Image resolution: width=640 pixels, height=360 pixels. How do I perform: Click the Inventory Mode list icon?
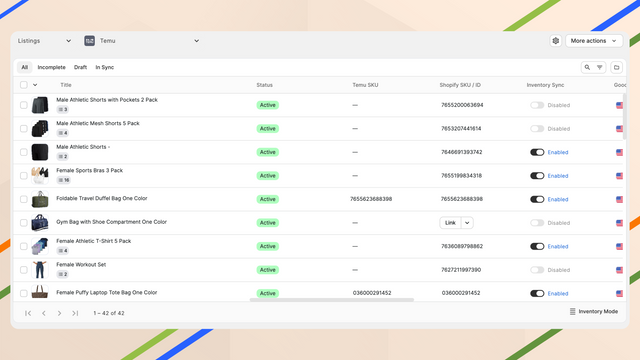tap(572, 311)
